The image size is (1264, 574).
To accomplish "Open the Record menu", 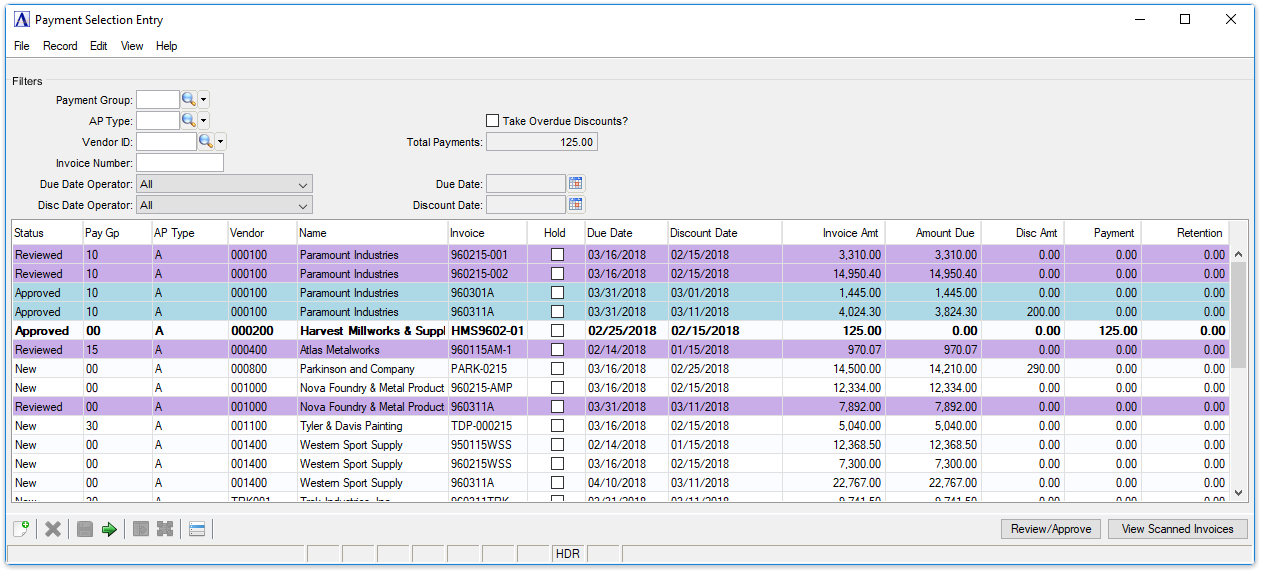I will click(60, 46).
